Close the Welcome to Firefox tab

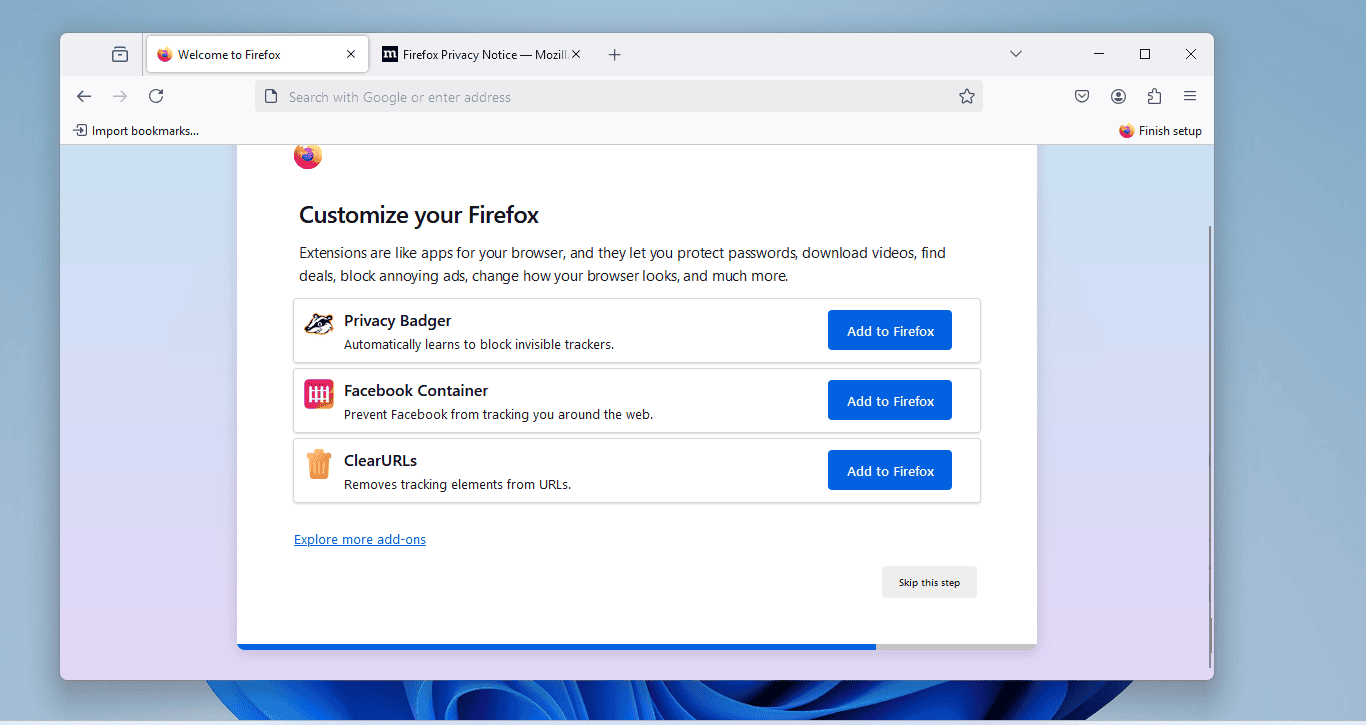click(x=351, y=55)
